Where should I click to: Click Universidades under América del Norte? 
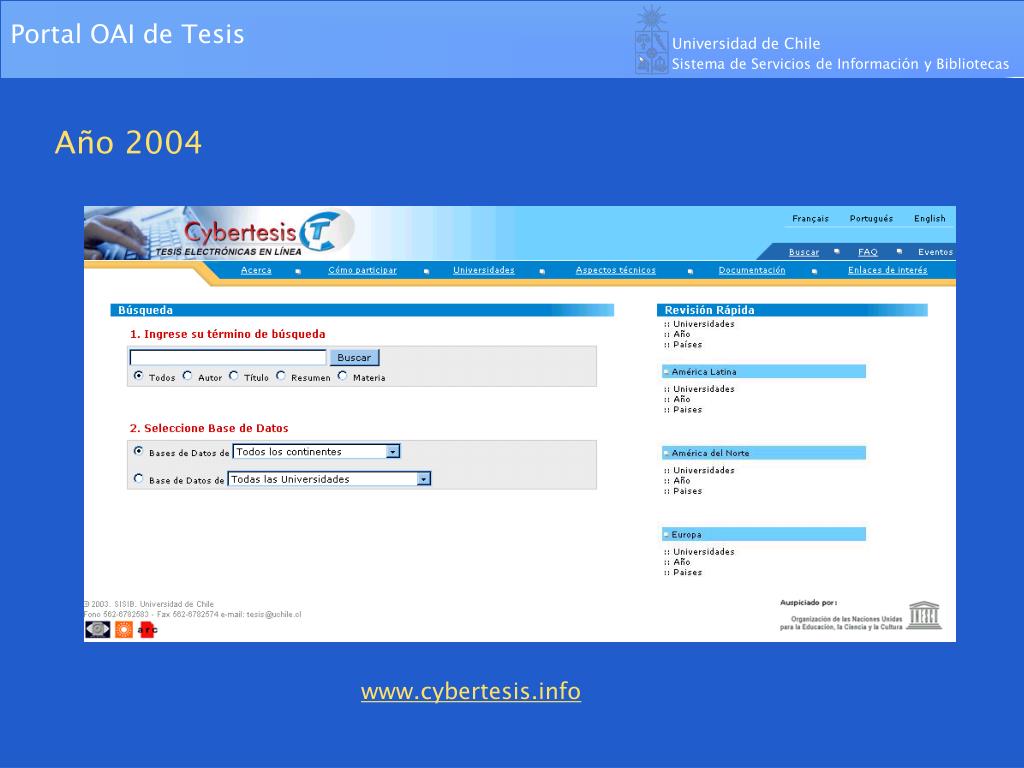703,470
